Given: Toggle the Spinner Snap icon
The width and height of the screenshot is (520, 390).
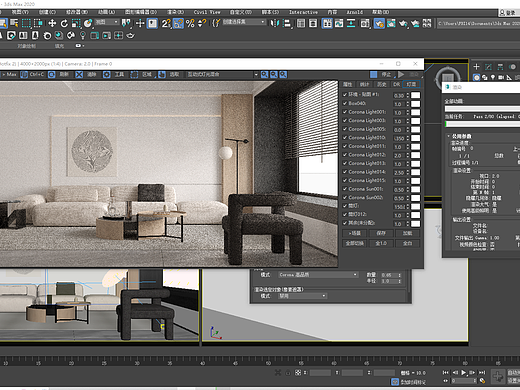Looking at the screenshot, I should (202, 23).
